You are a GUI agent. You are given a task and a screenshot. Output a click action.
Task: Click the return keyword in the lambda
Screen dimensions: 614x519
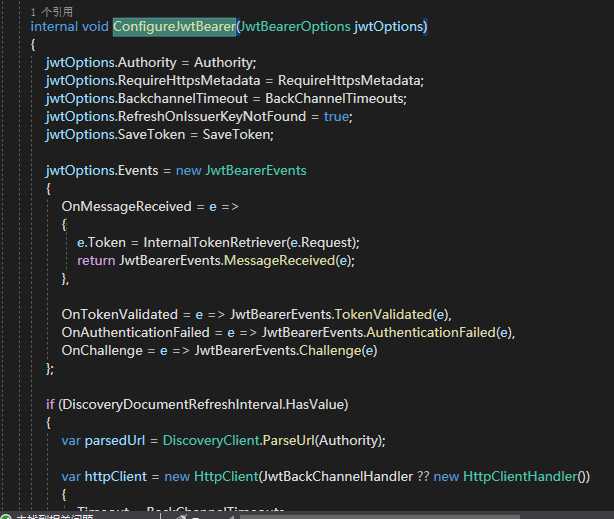click(x=96, y=260)
